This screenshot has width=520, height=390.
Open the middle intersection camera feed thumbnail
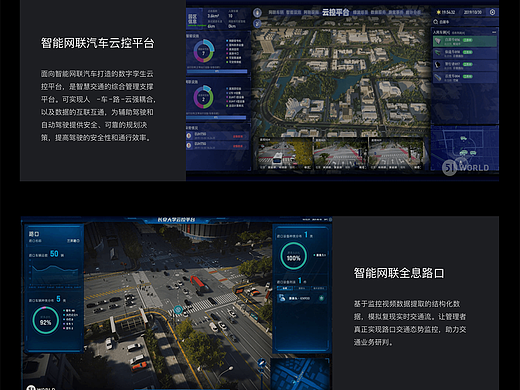pos(341,153)
